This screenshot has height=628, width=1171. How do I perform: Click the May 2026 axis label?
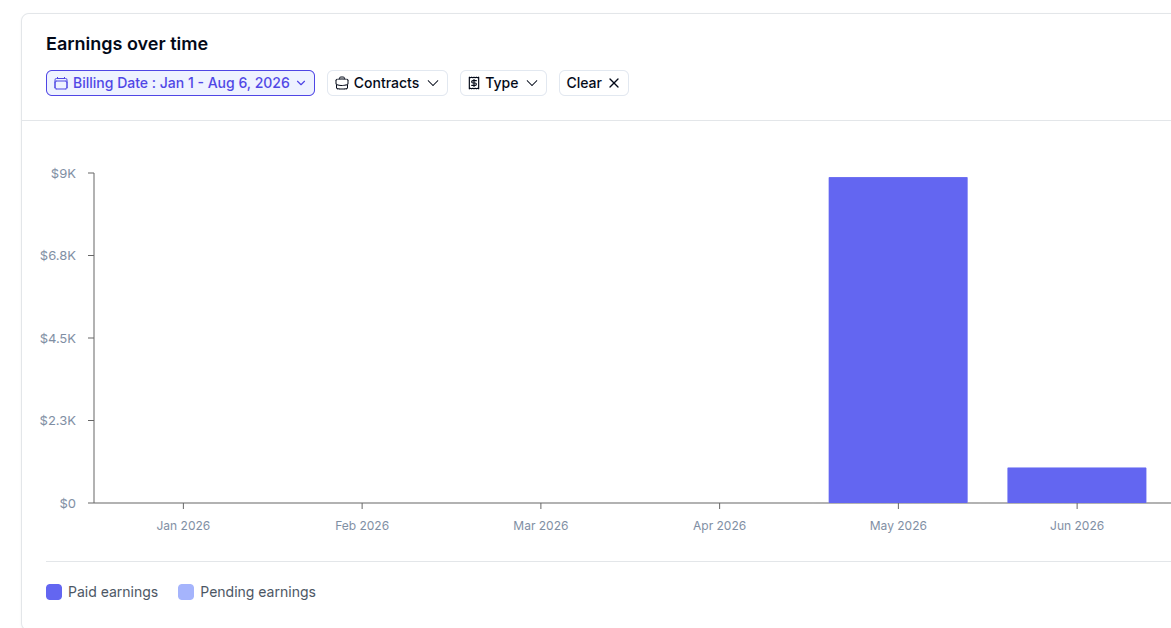pyautogui.click(x=898, y=526)
